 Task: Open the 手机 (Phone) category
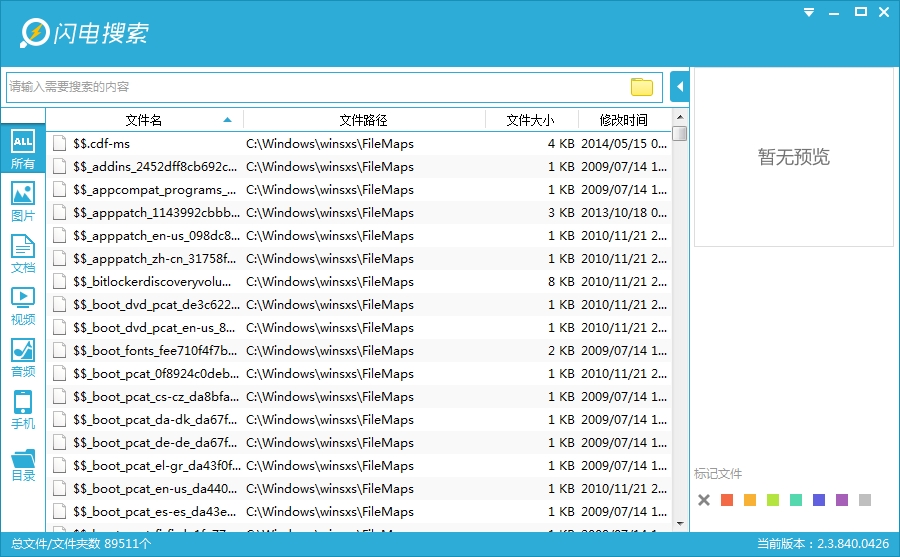[22, 408]
